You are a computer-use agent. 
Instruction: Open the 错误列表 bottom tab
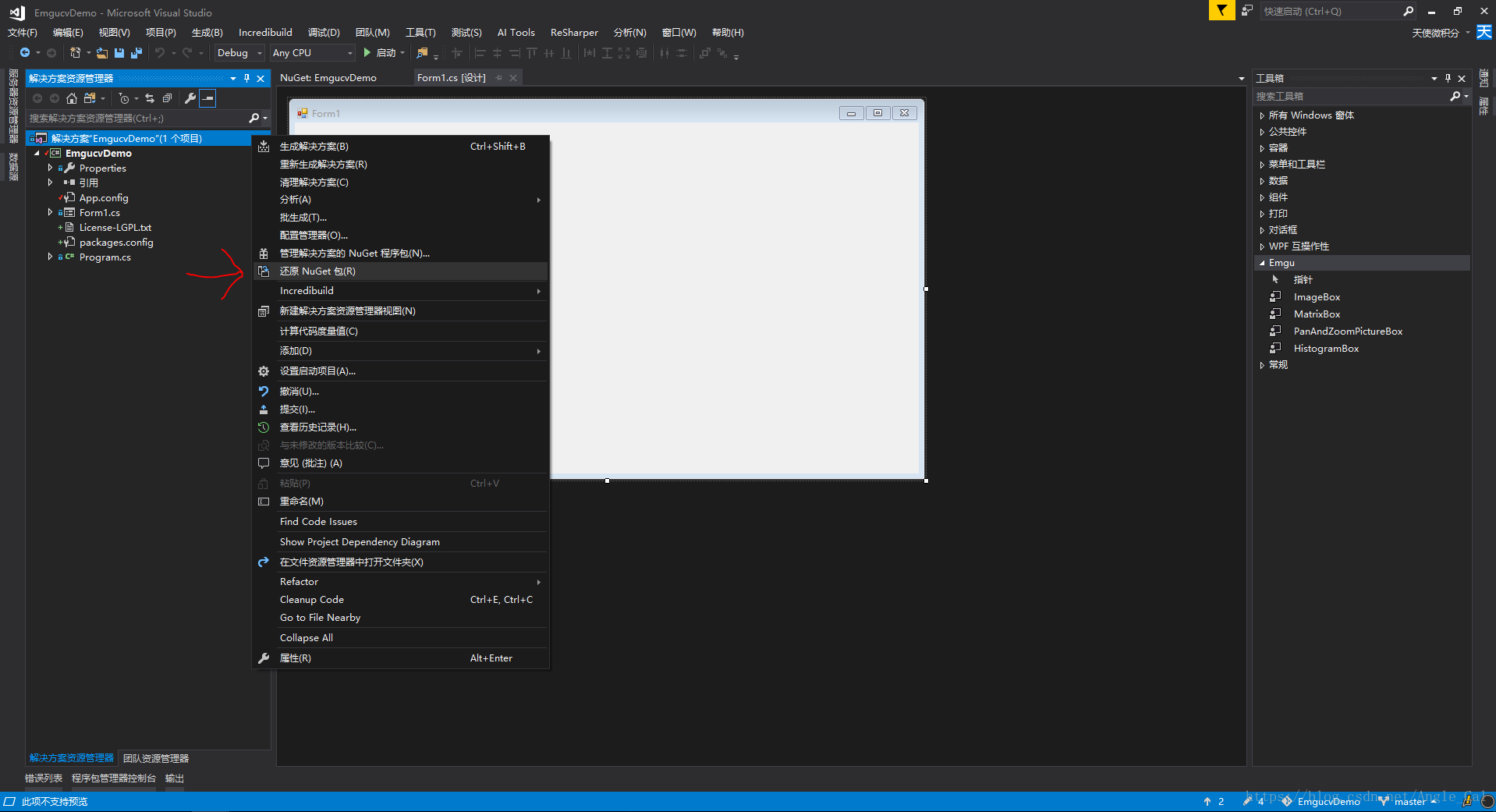point(44,778)
